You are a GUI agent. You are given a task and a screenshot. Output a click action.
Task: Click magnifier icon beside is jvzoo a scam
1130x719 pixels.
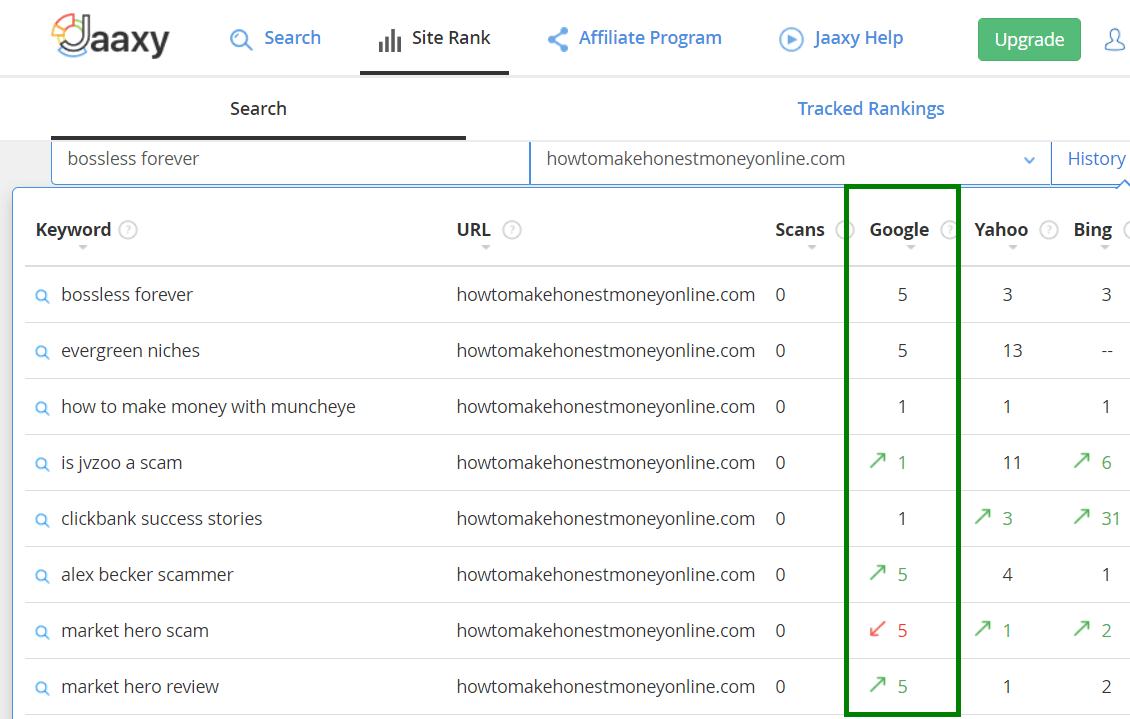click(x=43, y=464)
